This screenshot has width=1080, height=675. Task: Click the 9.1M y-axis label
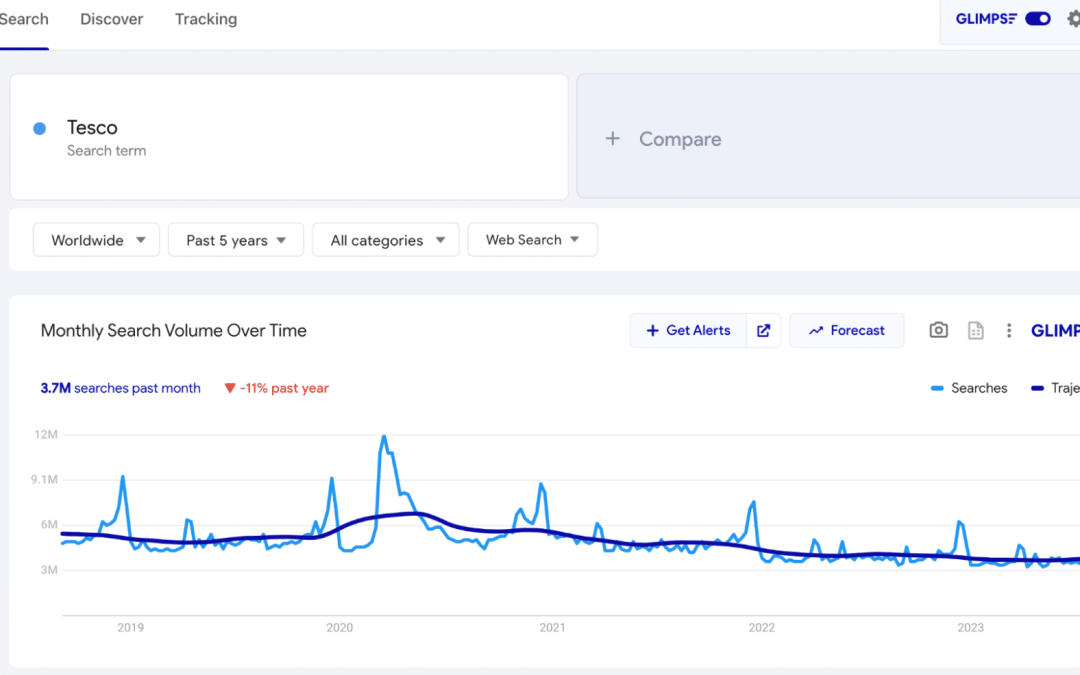(x=44, y=479)
